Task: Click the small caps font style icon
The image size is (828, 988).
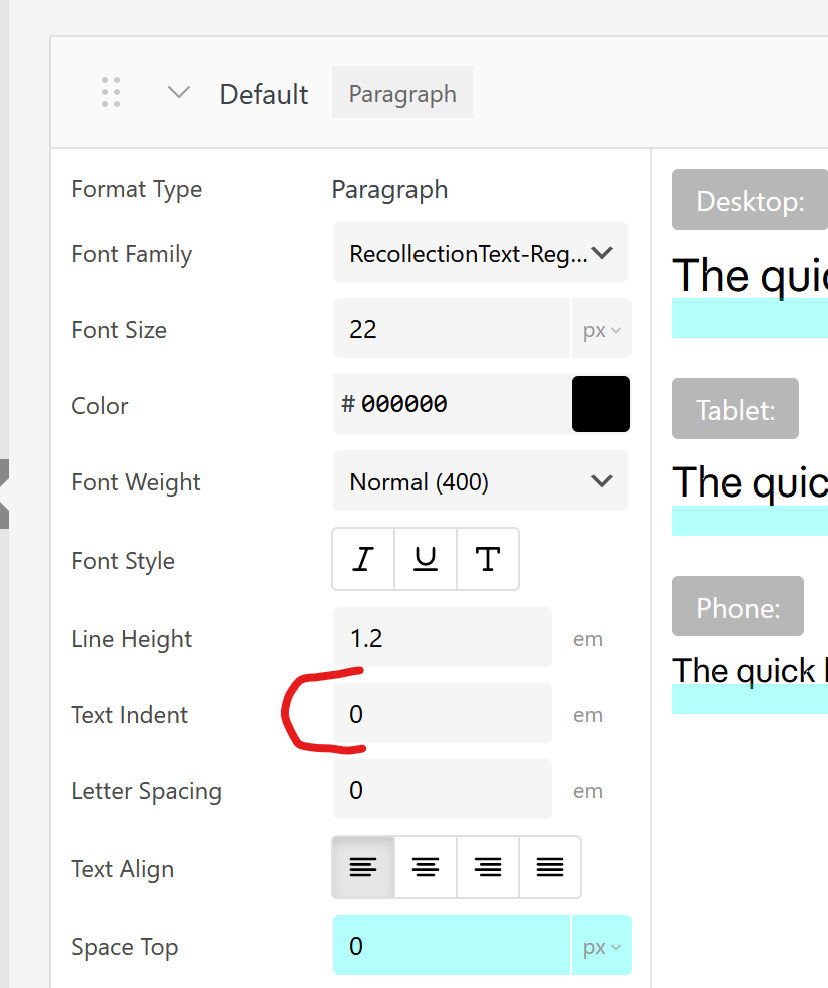Action: coord(488,560)
